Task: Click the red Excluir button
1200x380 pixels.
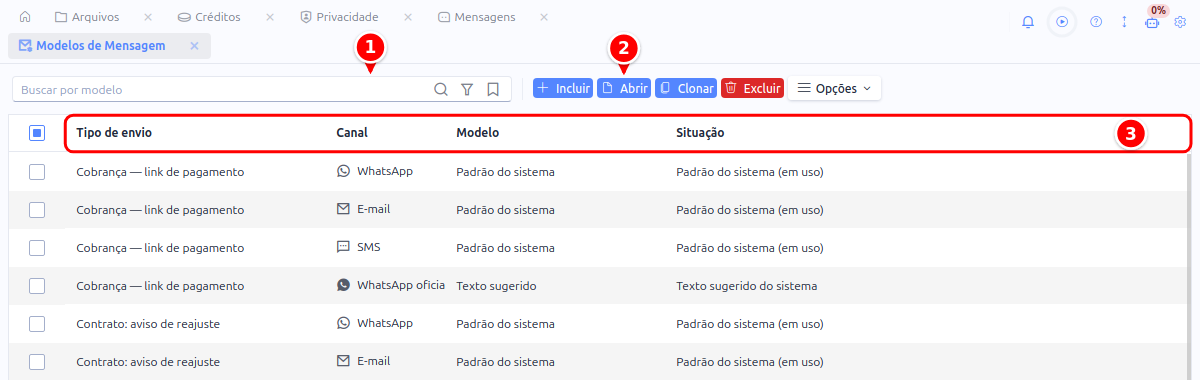Action: tap(752, 88)
